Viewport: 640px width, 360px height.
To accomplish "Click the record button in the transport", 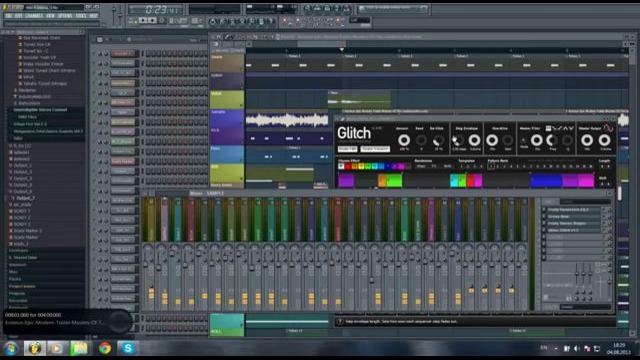I will 162,20.
